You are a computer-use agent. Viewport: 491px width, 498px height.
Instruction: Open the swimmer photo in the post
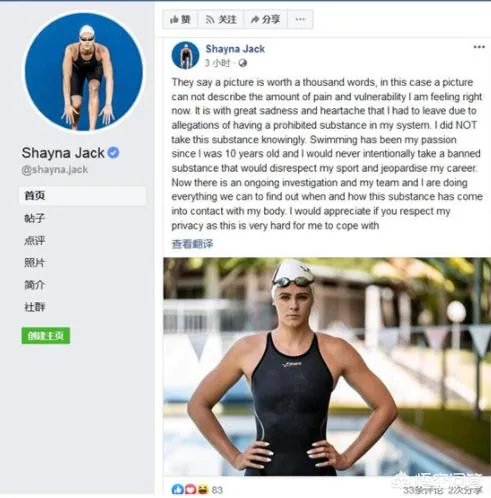[327, 367]
